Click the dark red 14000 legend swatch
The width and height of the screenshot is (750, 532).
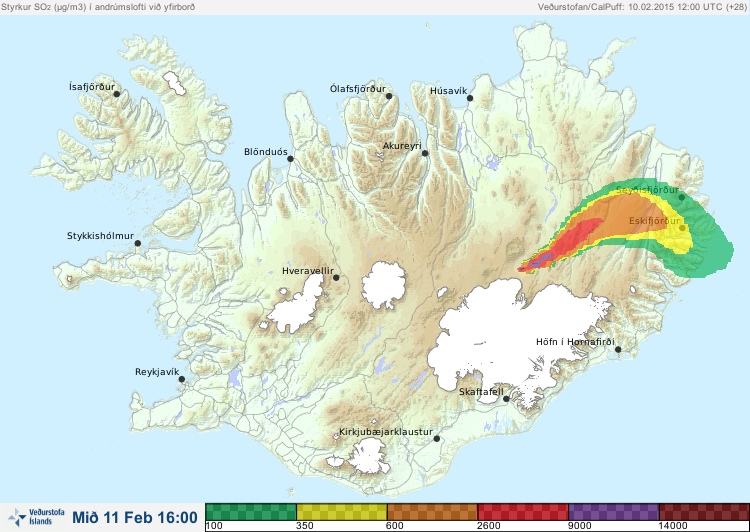(x=704, y=511)
